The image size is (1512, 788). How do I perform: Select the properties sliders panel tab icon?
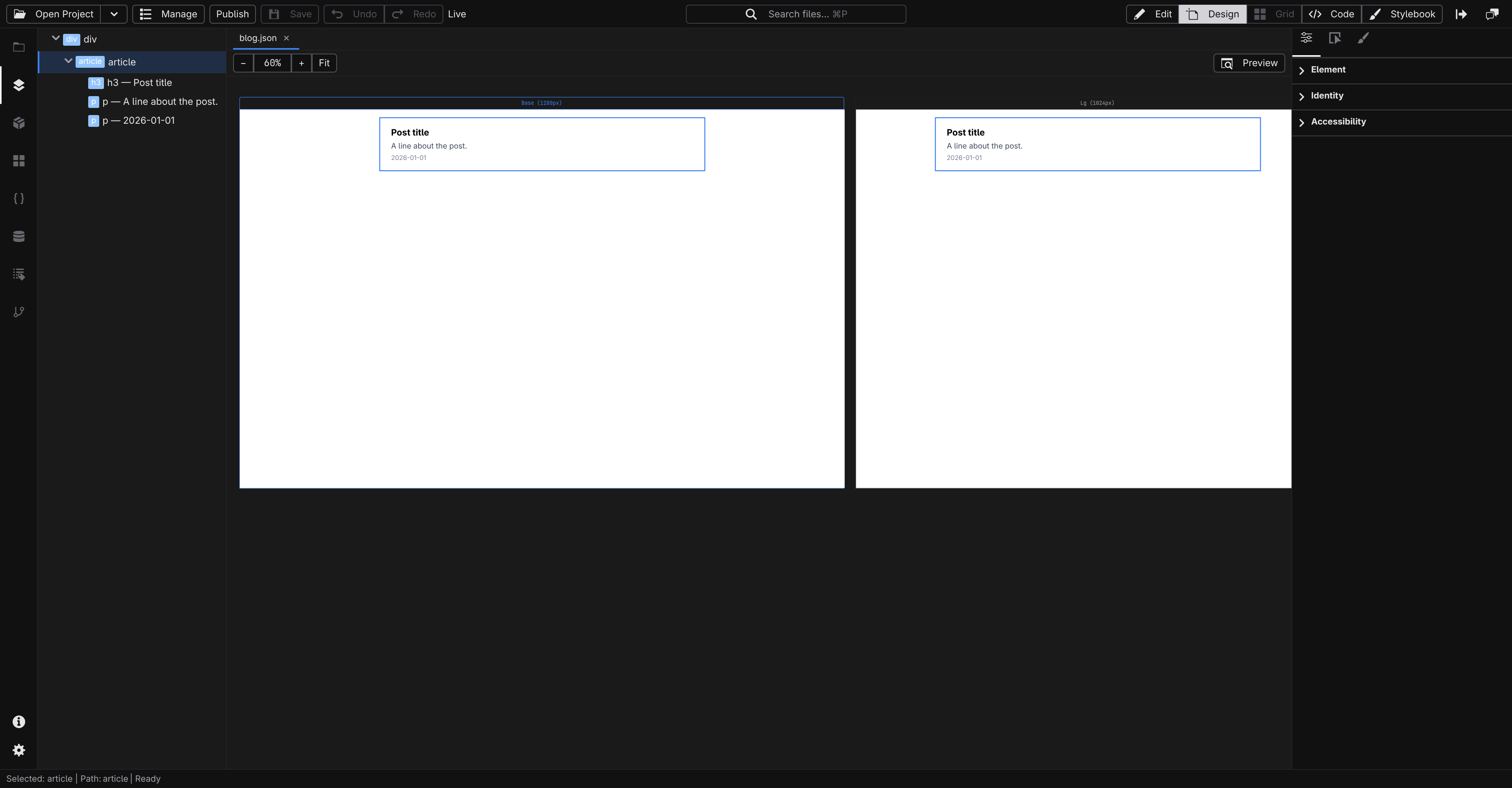tap(1306, 38)
